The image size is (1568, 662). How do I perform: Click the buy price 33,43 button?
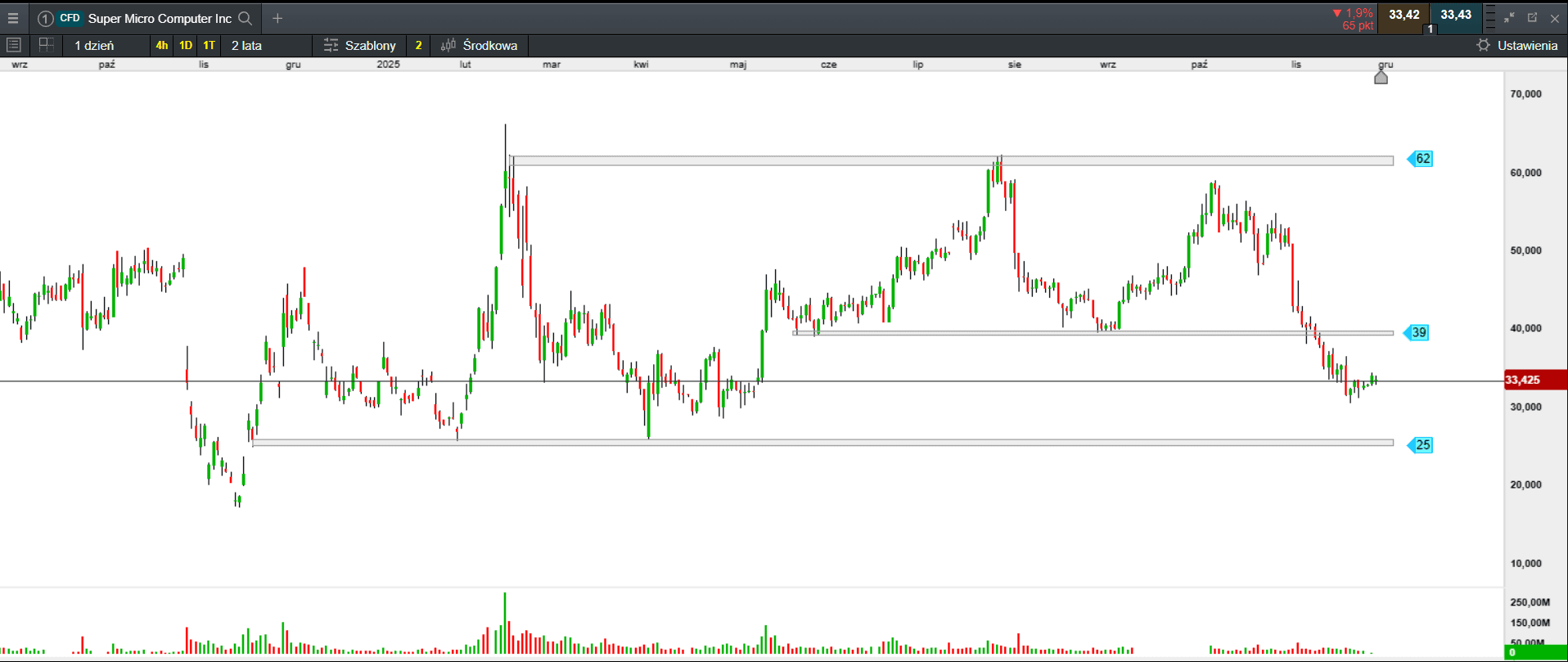[1456, 16]
